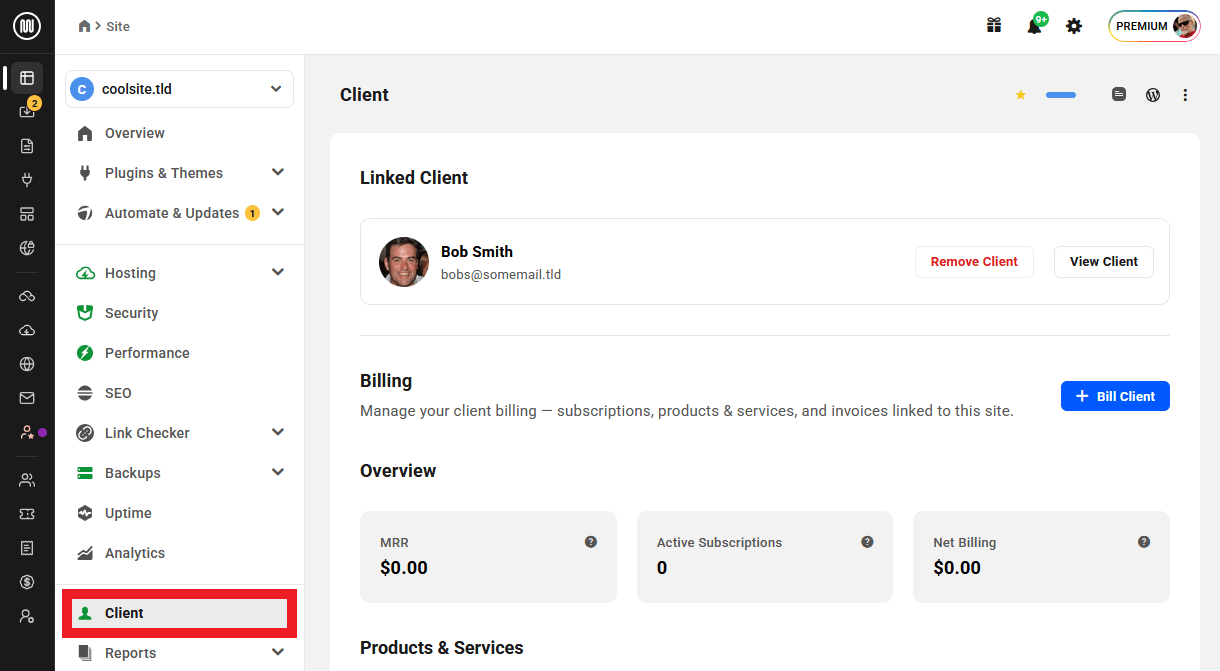Click the blue Bill Client button
The width and height of the screenshot is (1220, 671).
[1115, 396]
